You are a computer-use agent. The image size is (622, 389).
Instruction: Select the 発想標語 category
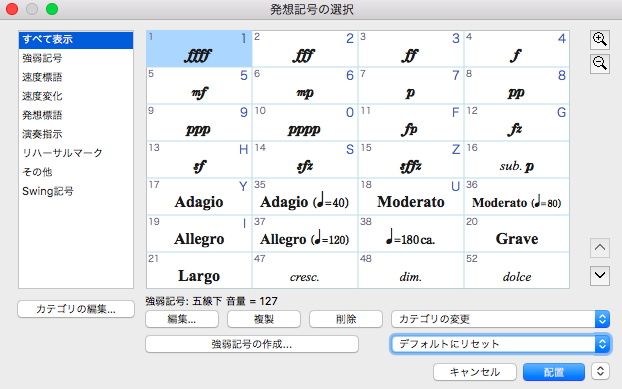tap(76, 115)
